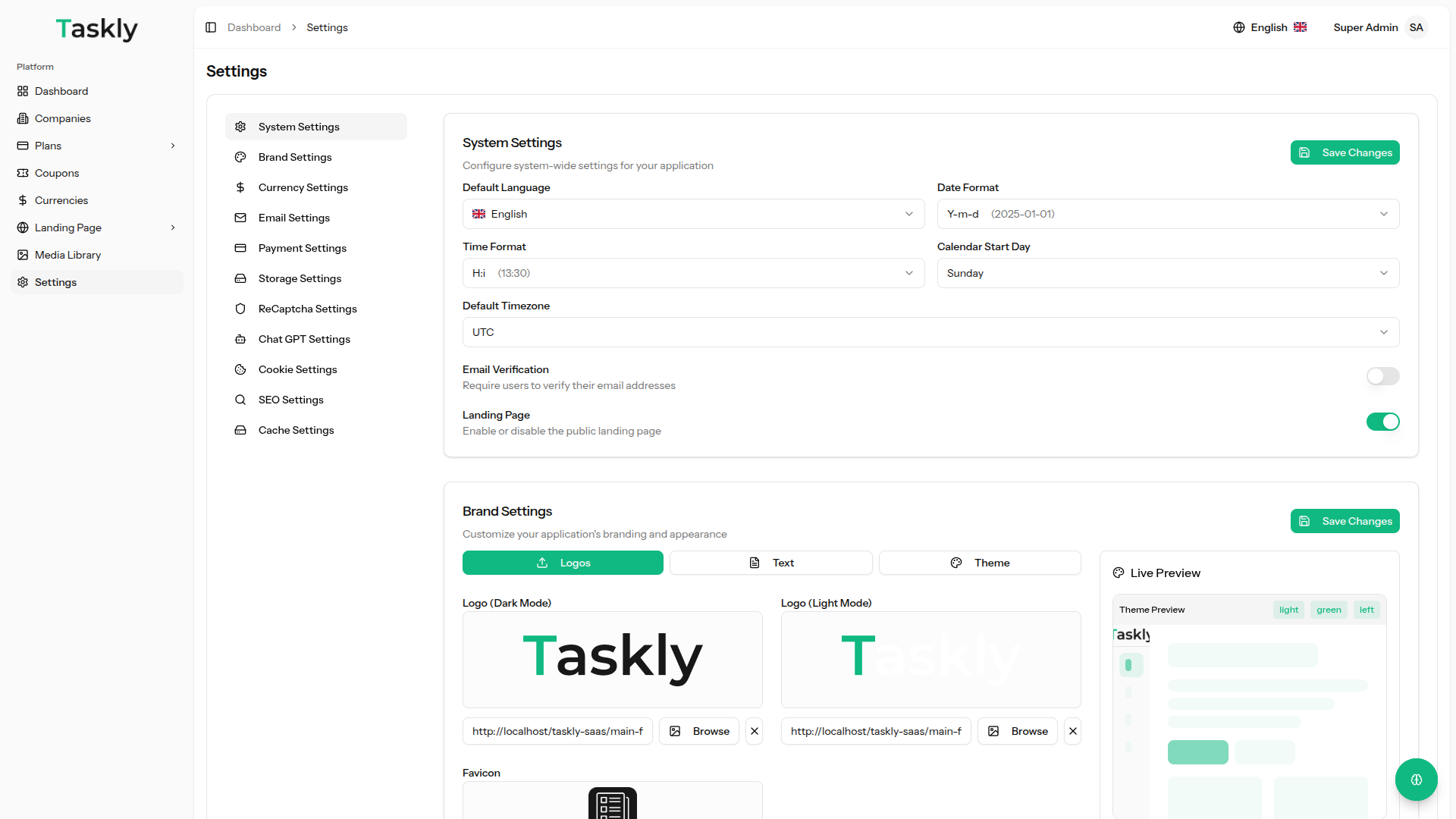Clear the dark mode logo path
Screen dimensions: 1456x819
click(754, 731)
